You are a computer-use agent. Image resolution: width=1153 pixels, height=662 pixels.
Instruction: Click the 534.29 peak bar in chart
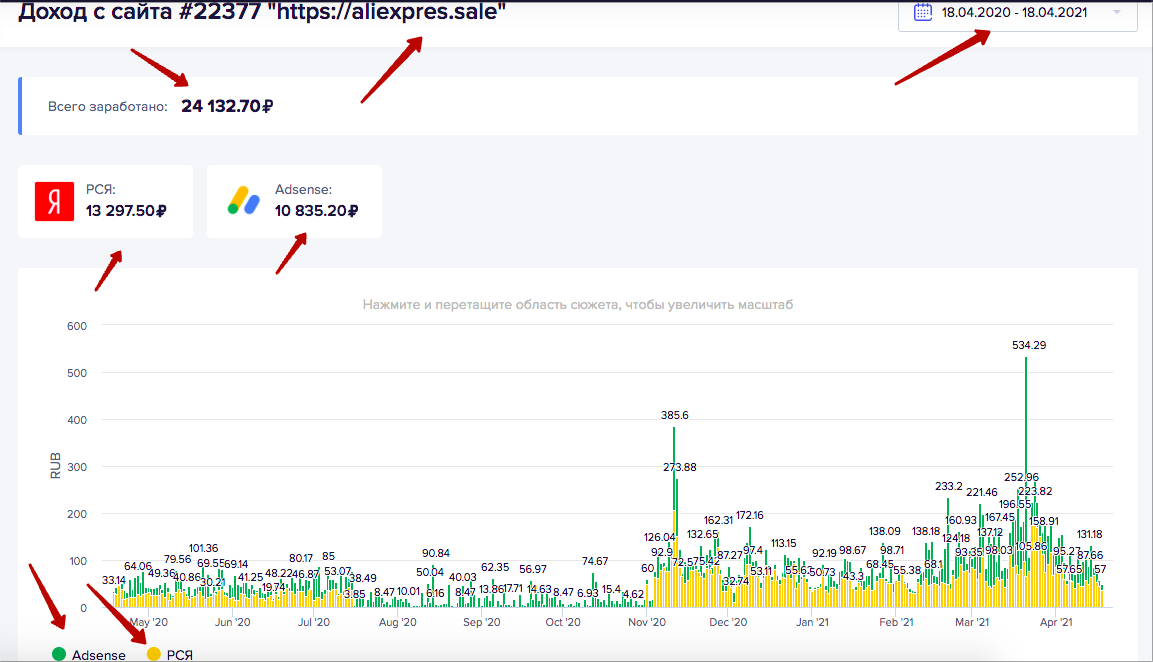point(1026,482)
